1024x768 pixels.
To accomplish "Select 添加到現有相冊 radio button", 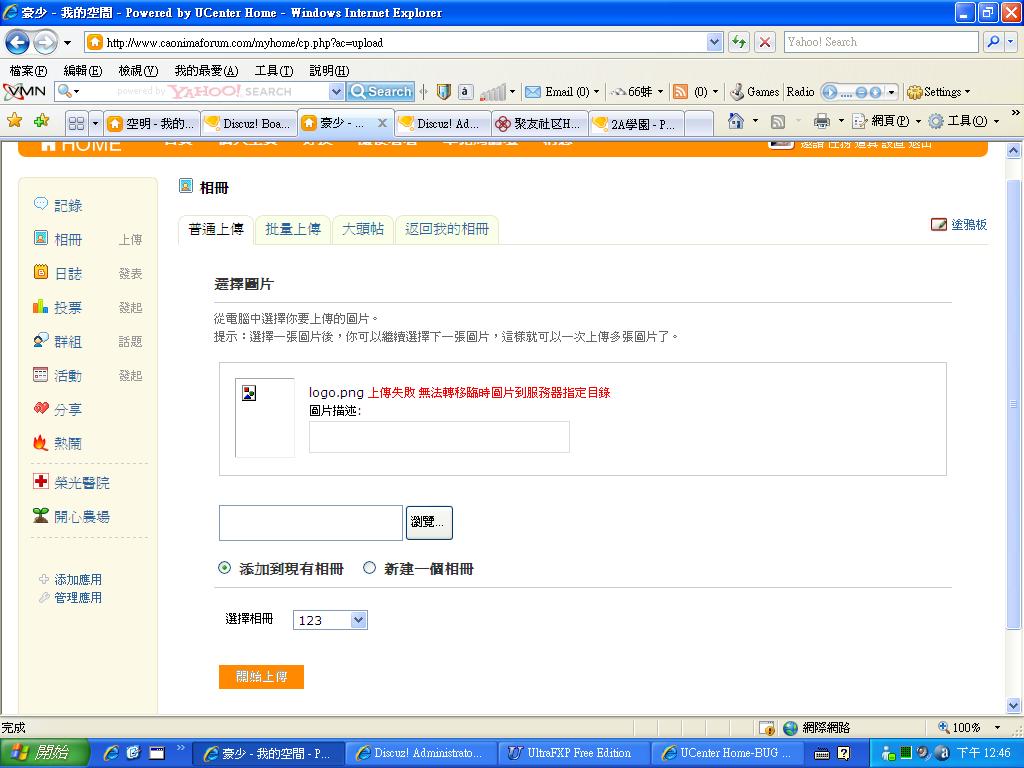I will pyautogui.click(x=225, y=568).
